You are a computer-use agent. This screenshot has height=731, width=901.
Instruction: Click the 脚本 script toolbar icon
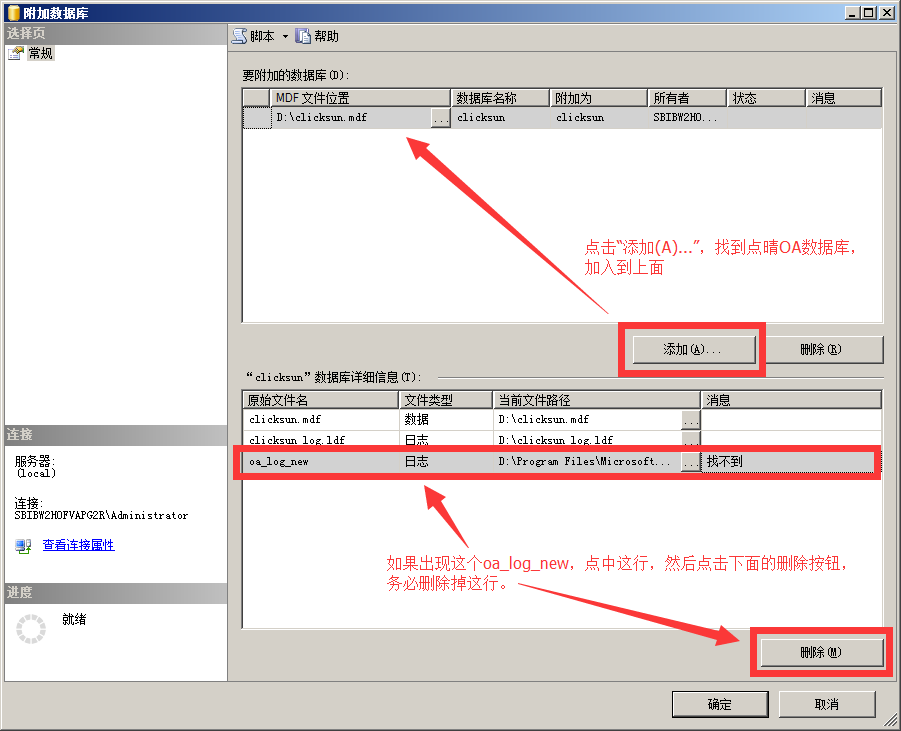coord(239,36)
